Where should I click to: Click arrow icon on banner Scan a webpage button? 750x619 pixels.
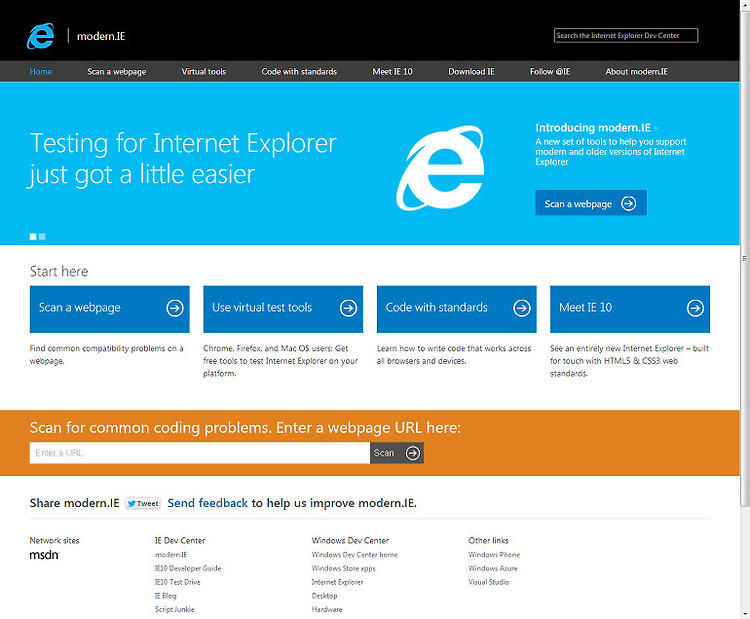point(629,203)
